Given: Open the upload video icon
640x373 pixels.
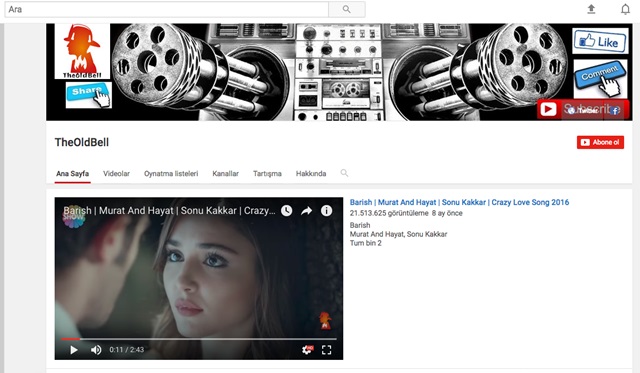Looking at the screenshot, I should pos(591,9).
